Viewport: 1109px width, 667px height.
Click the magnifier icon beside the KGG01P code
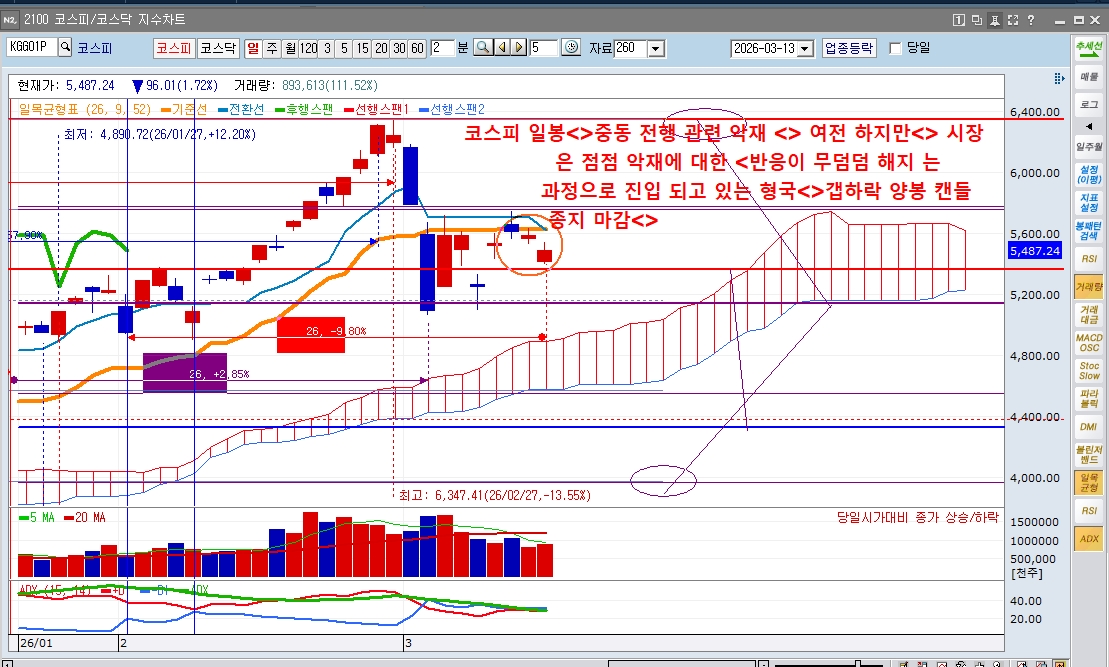coord(66,47)
